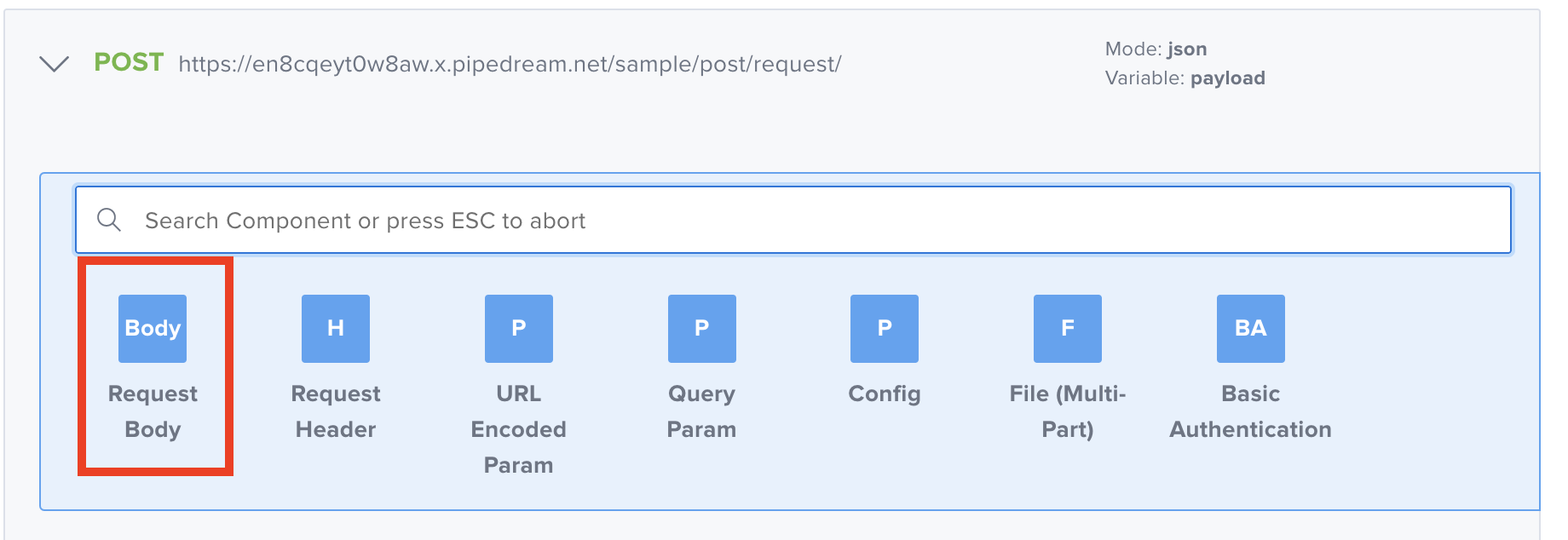Choose the Request Header text label
1568x540 pixels.
(x=336, y=411)
